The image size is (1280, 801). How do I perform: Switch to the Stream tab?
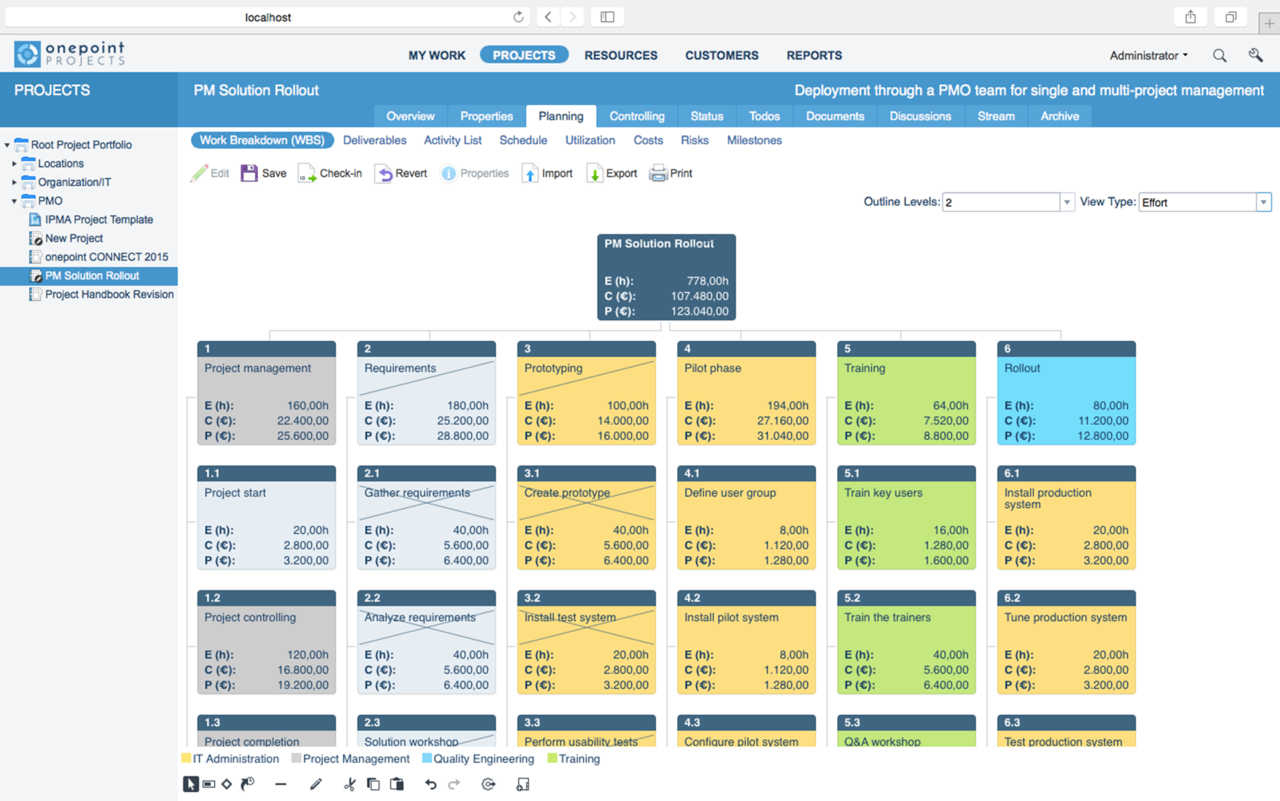[996, 116]
